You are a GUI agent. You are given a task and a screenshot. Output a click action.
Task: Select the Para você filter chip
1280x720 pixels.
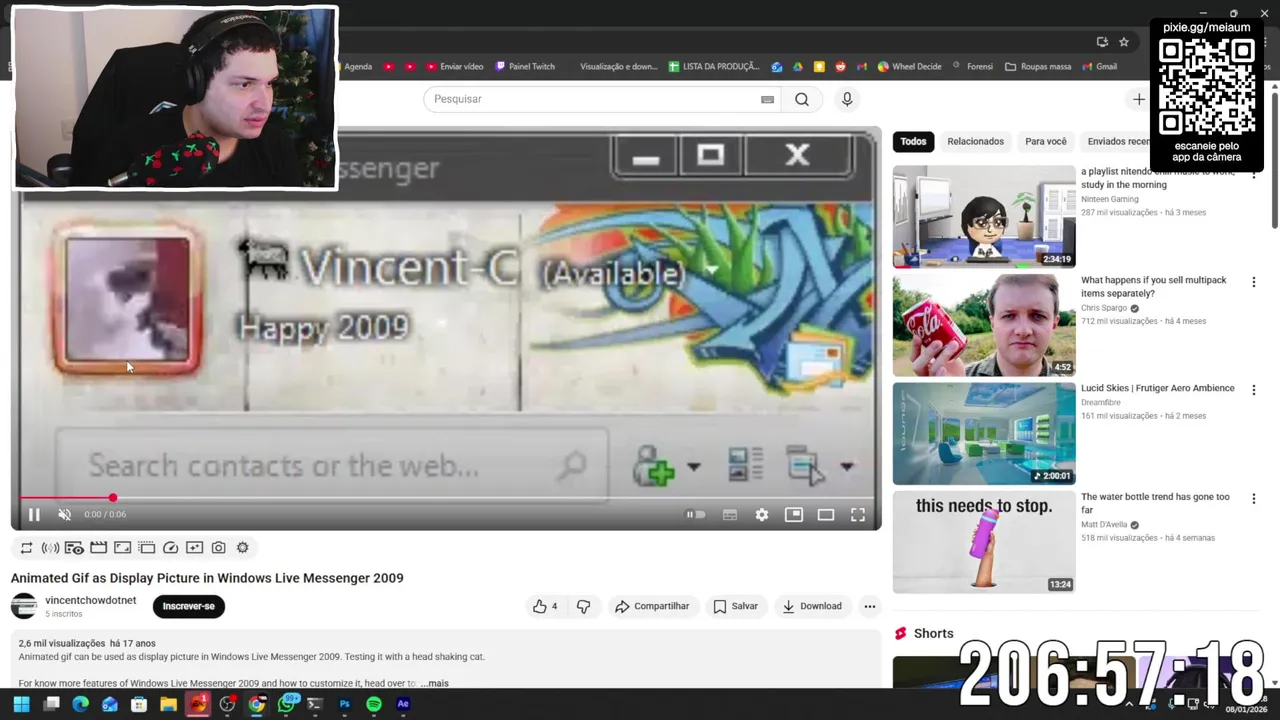click(x=1046, y=141)
